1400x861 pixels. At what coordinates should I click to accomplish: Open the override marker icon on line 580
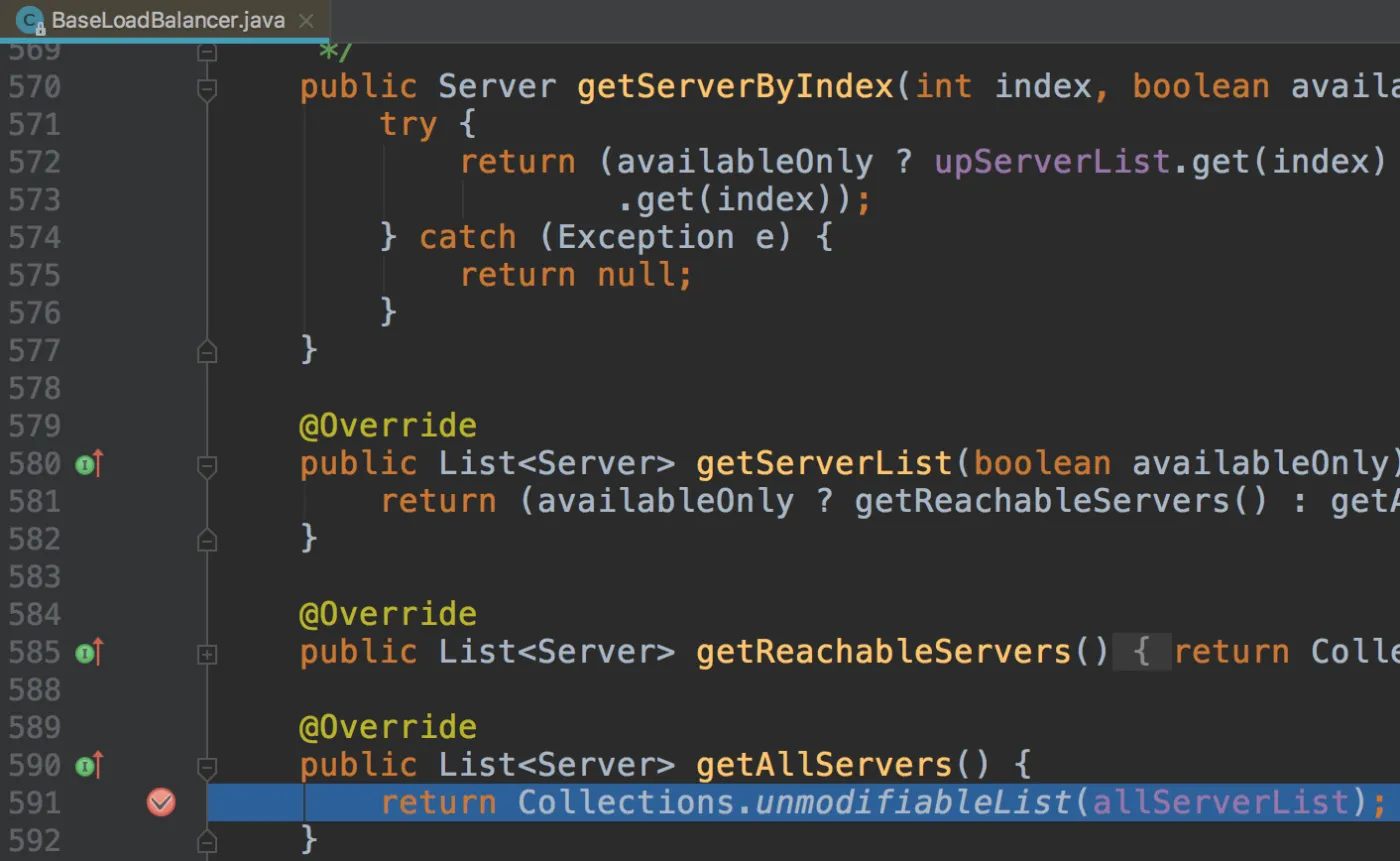(x=90, y=464)
